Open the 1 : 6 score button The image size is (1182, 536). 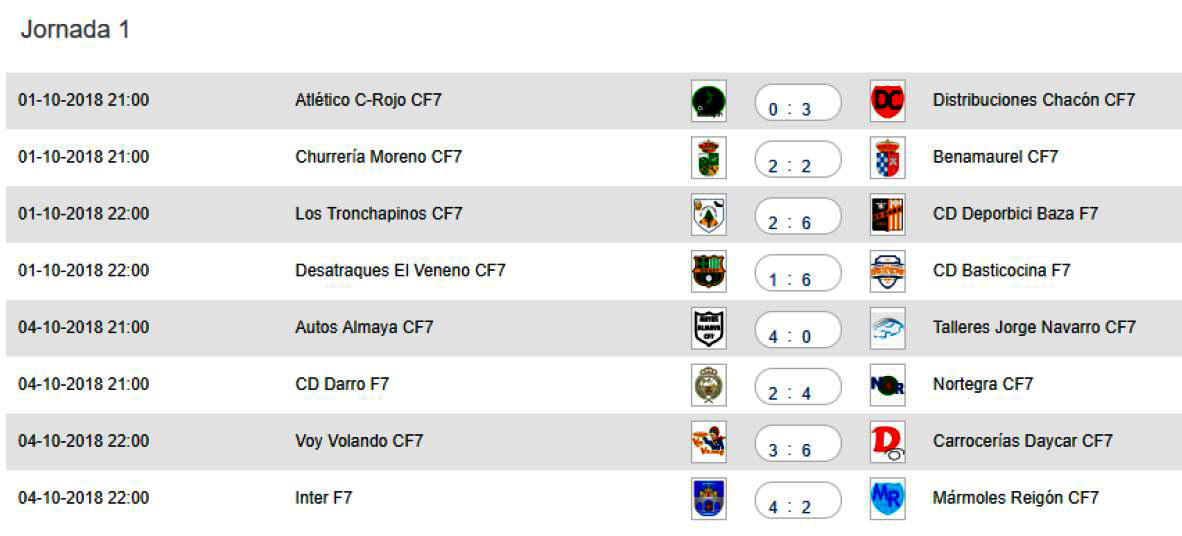coord(798,273)
